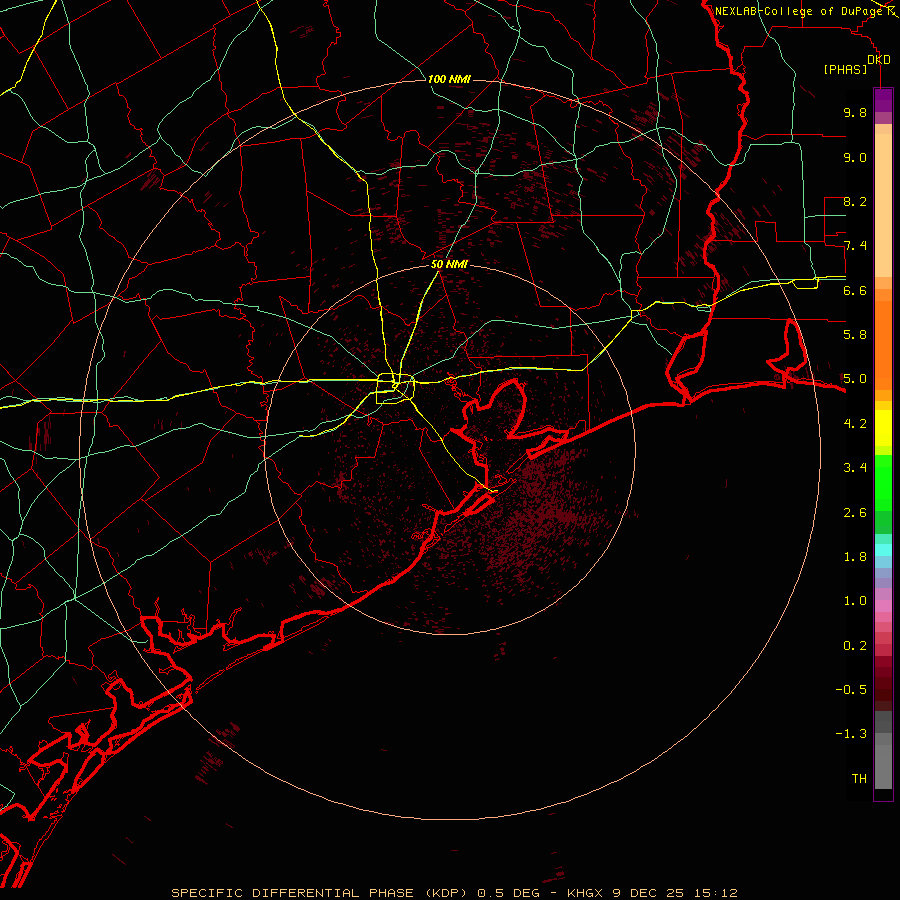Select the 7.4 scale value
Screen dimensions: 900x900
tap(855, 246)
